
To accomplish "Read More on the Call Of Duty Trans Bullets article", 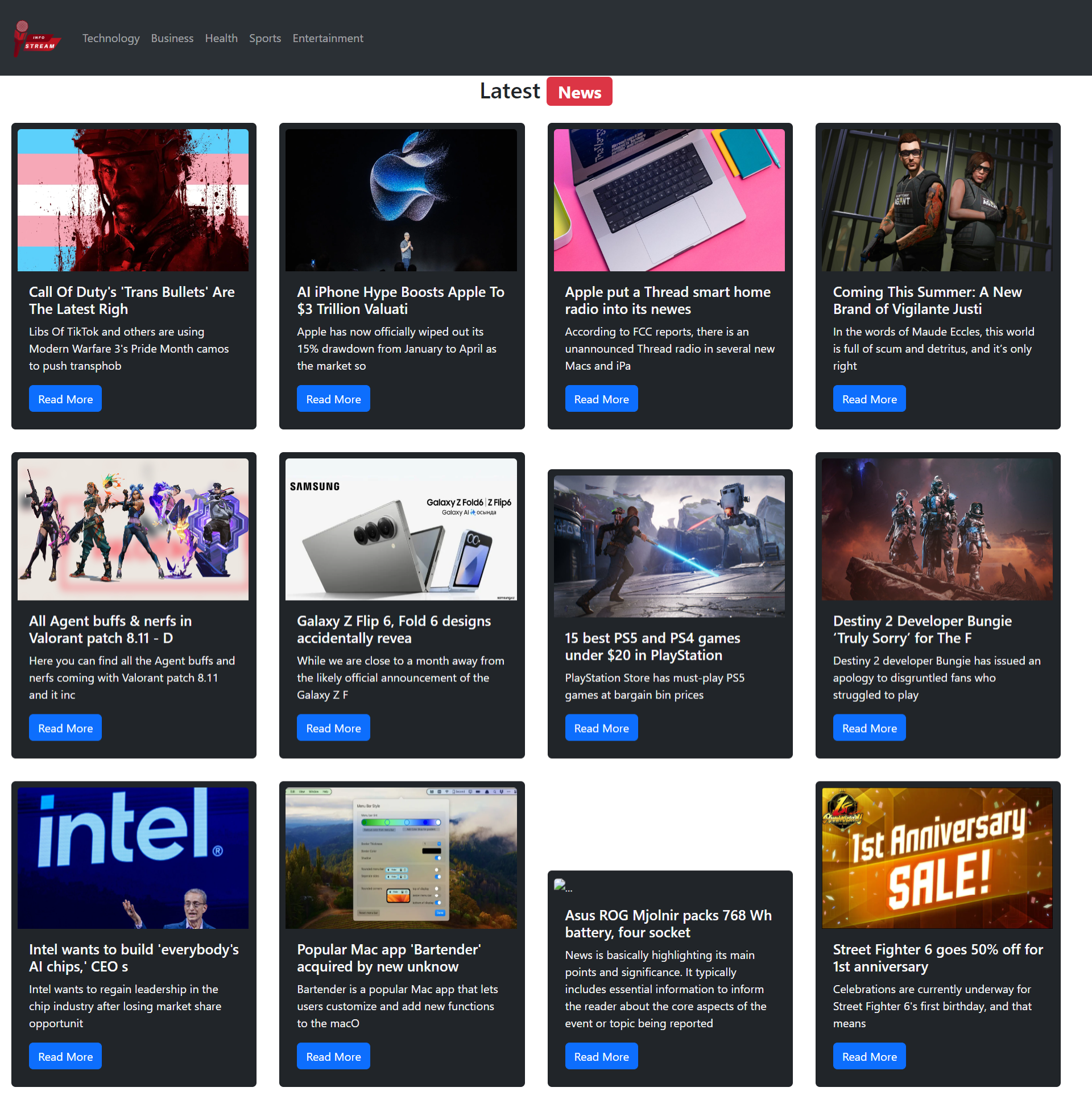I will [65, 399].
